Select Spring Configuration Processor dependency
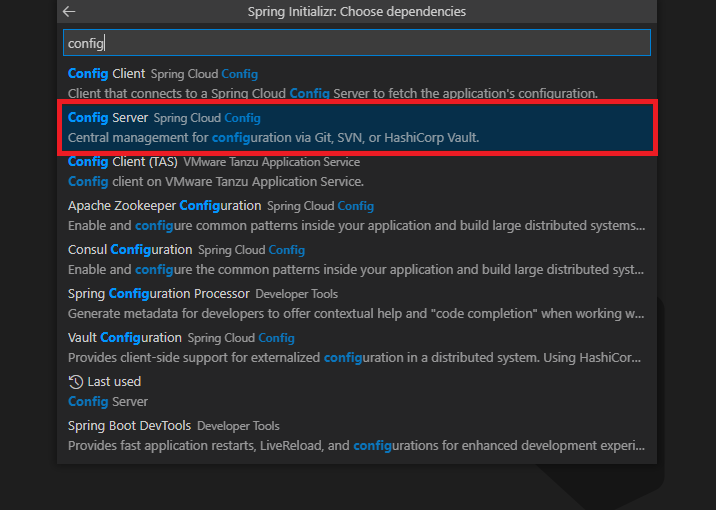 [357, 304]
